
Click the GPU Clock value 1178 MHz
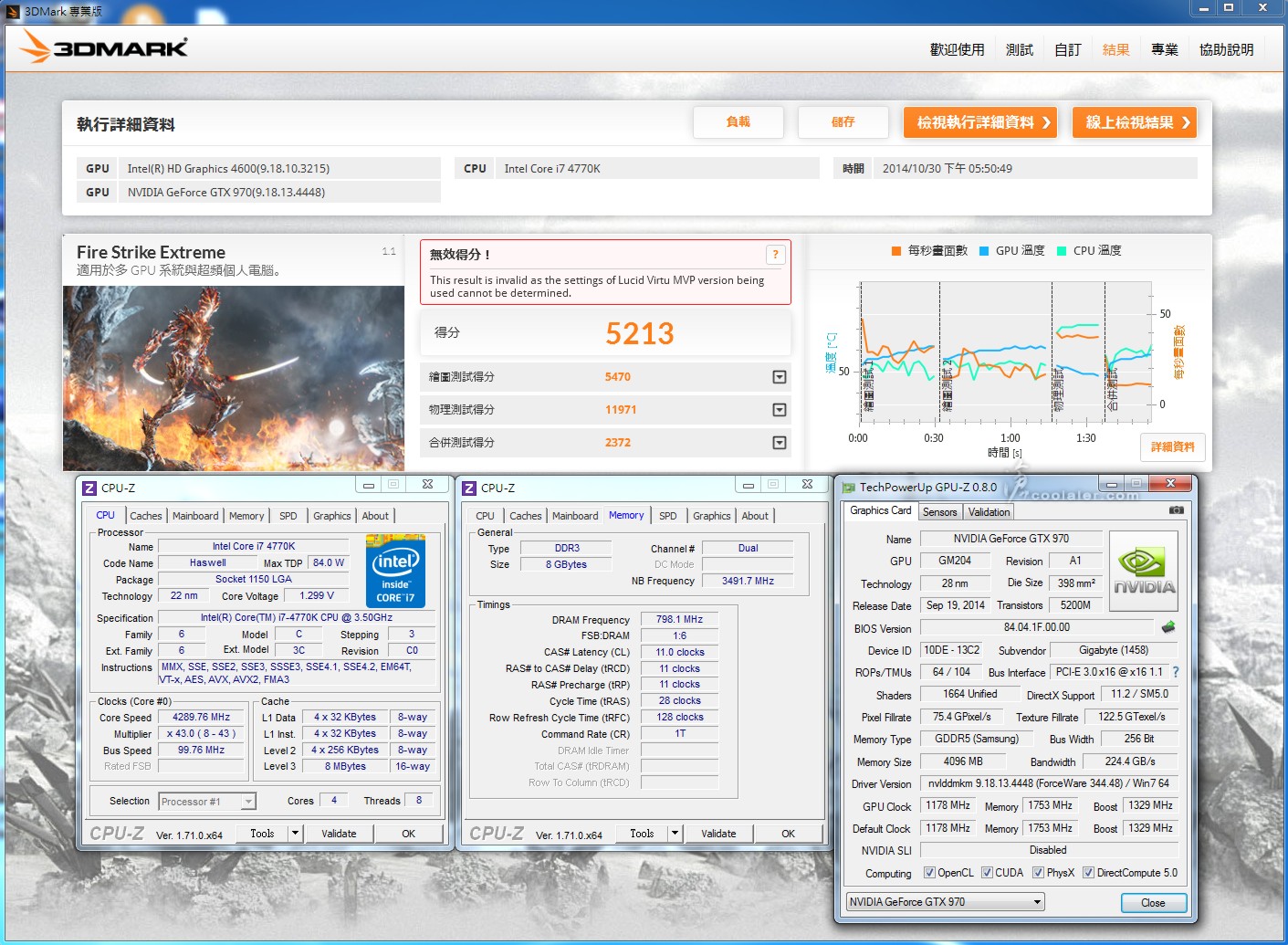click(x=948, y=806)
